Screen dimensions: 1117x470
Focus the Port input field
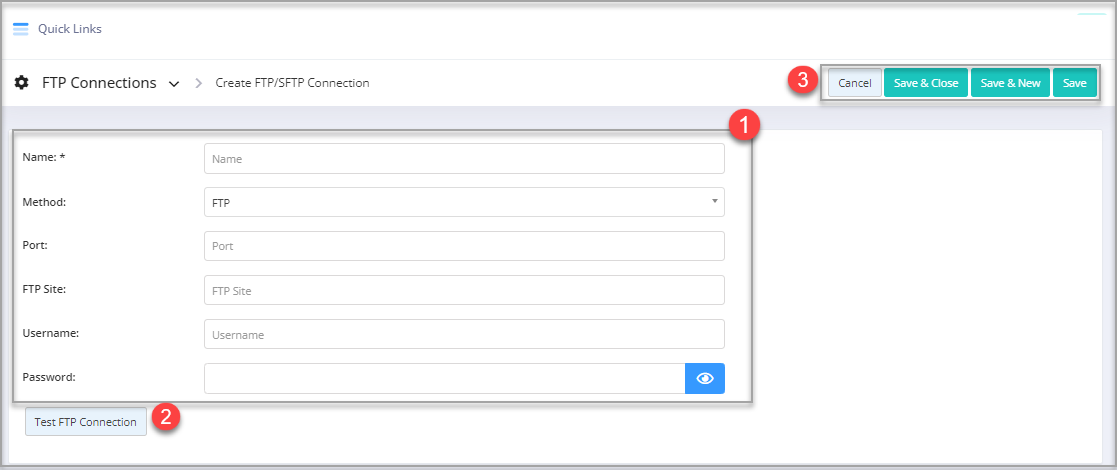[464, 246]
